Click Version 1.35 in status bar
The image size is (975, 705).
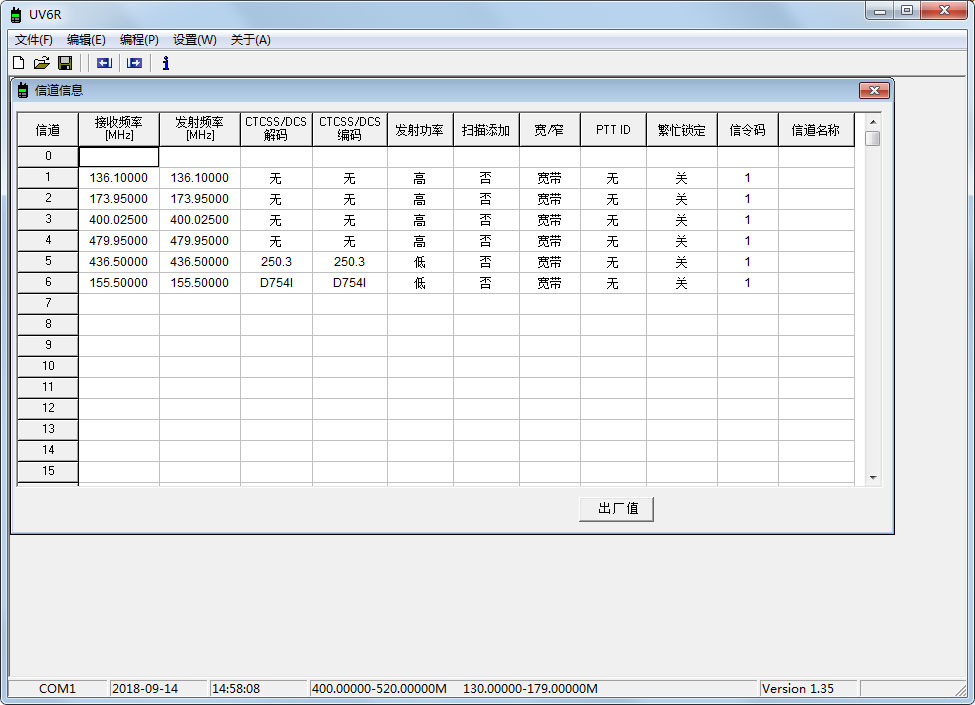point(797,689)
